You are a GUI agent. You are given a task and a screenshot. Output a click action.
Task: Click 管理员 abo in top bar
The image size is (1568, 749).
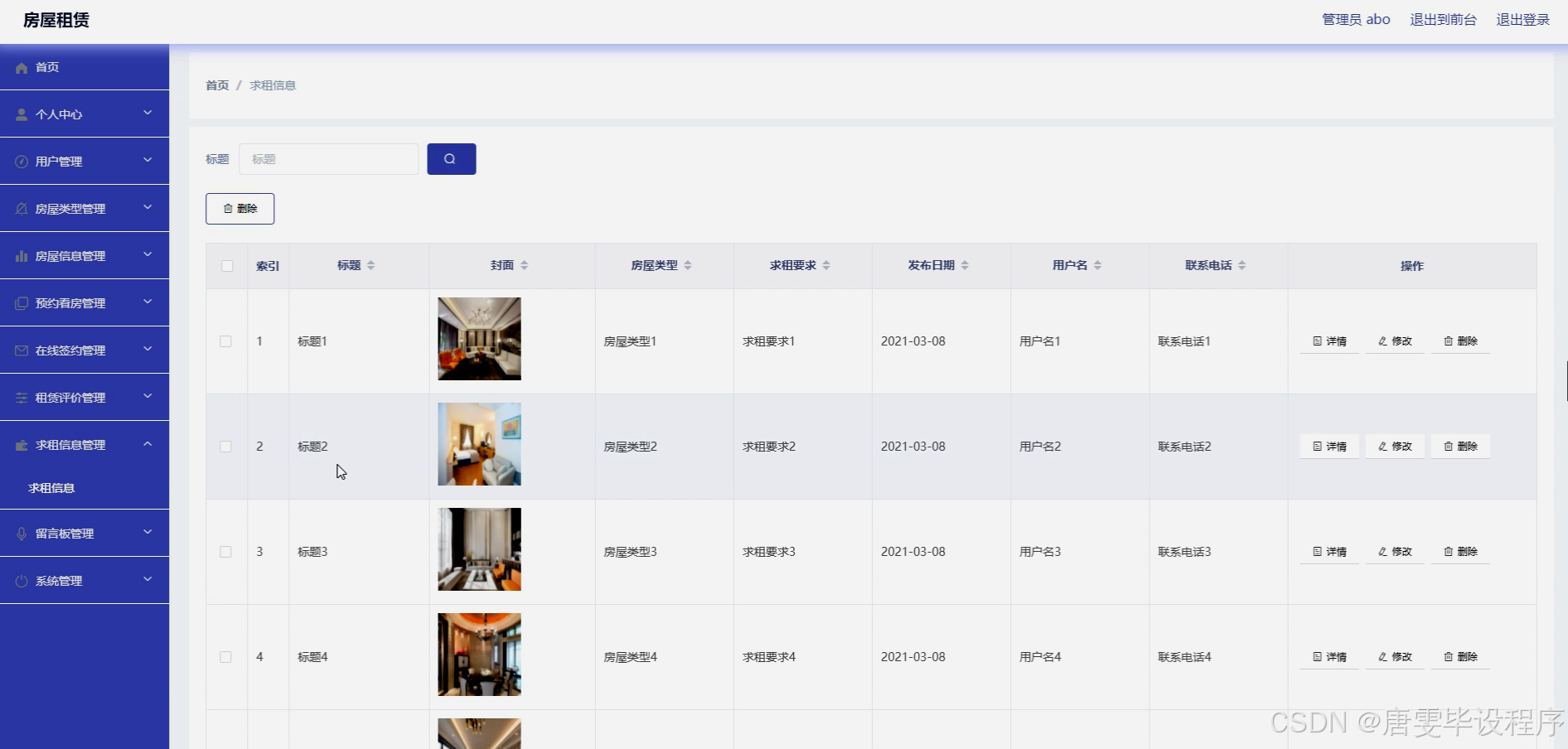point(1356,20)
